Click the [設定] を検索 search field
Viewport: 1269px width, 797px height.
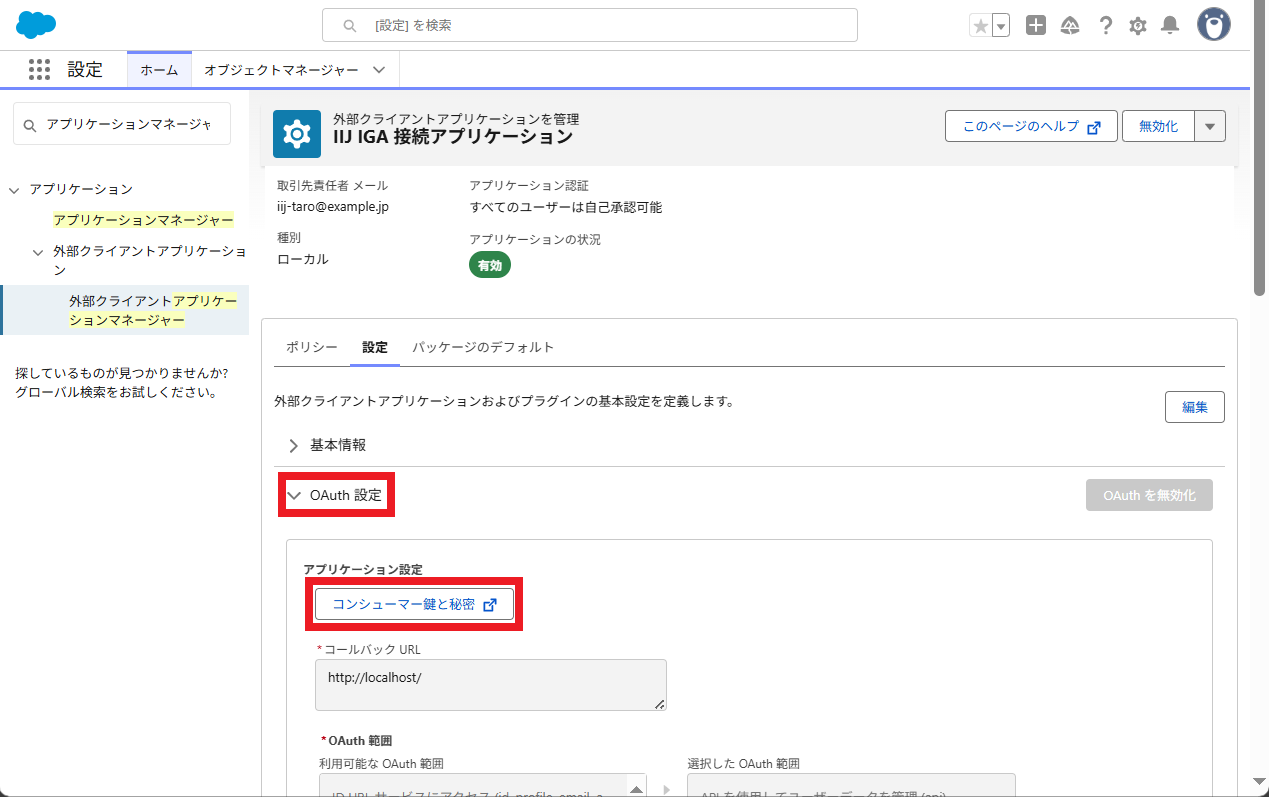point(590,25)
